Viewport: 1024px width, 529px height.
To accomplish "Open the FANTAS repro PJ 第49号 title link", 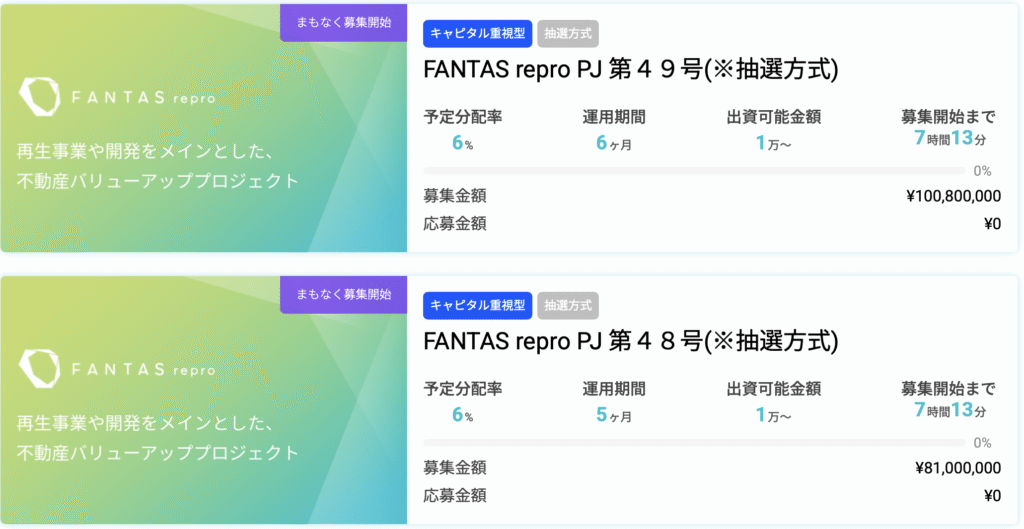I will pos(631,69).
